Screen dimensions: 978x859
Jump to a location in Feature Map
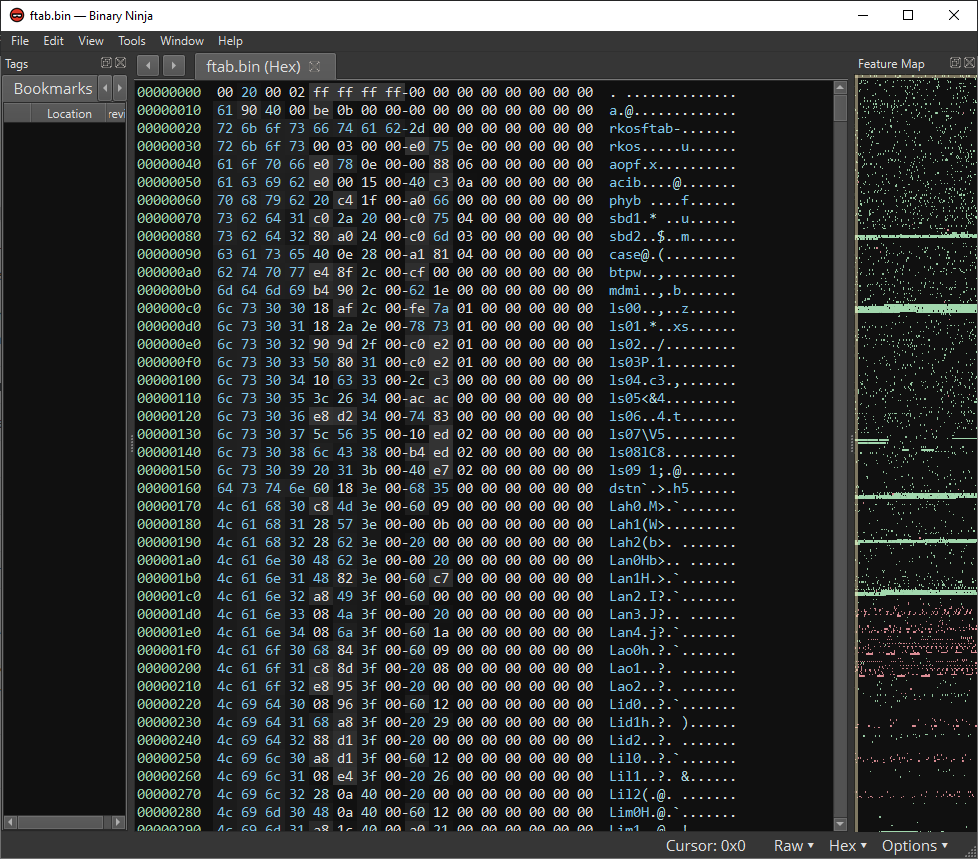tap(915, 400)
